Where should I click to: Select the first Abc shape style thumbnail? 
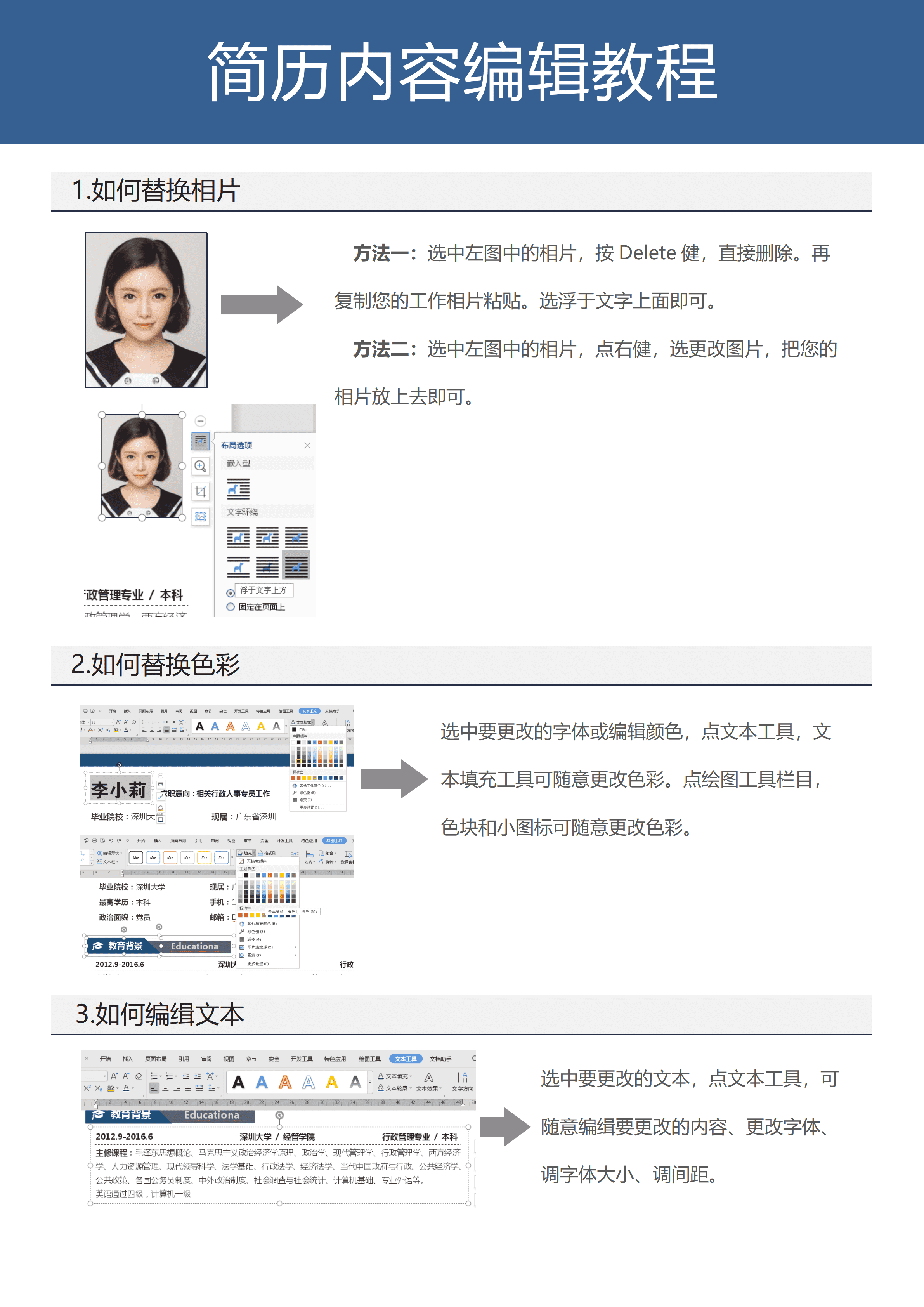coord(135,858)
